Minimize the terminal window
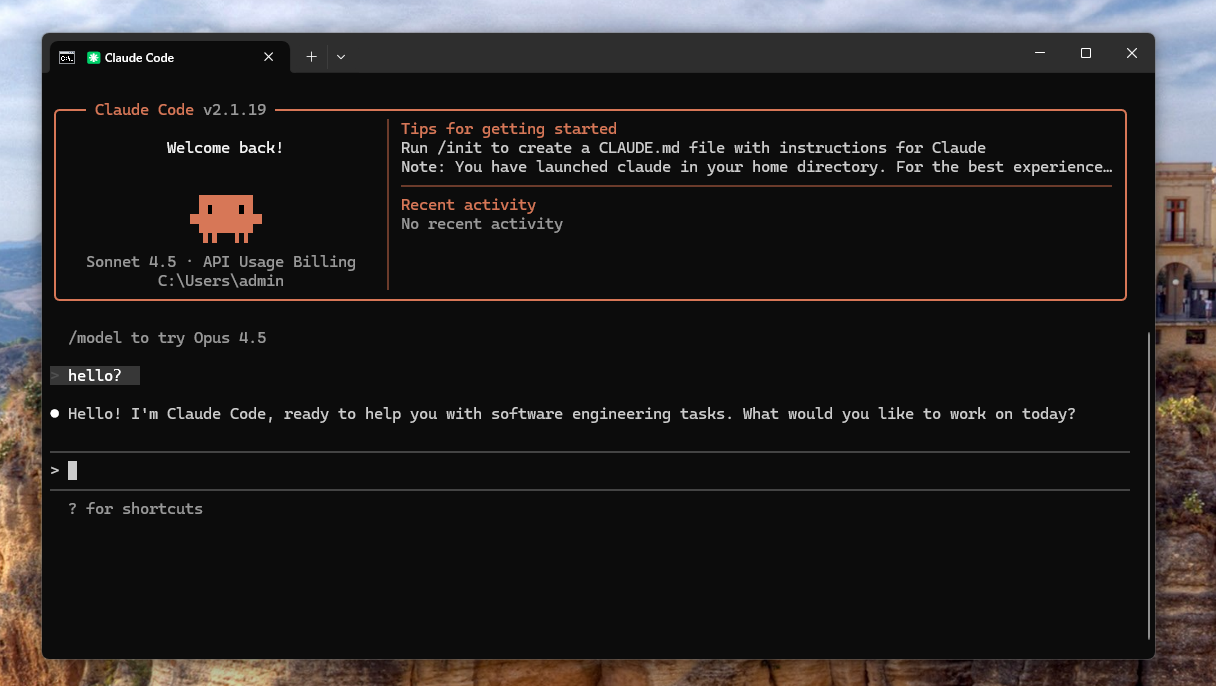Image resolution: width=1216 pixels, height=686 pixels. coord(1040,53)
